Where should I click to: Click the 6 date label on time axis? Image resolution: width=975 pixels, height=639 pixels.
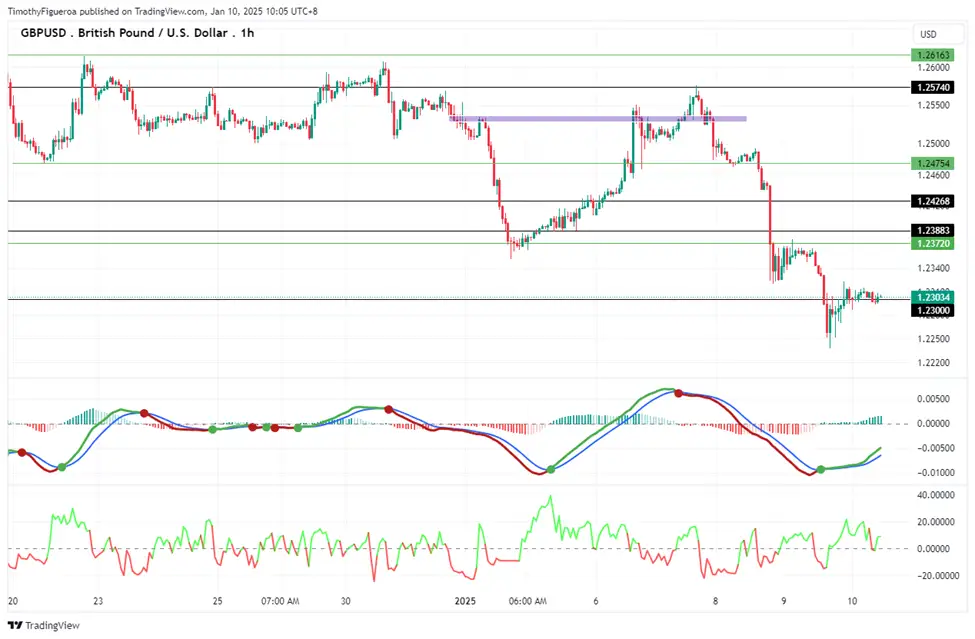pos(596,601)
